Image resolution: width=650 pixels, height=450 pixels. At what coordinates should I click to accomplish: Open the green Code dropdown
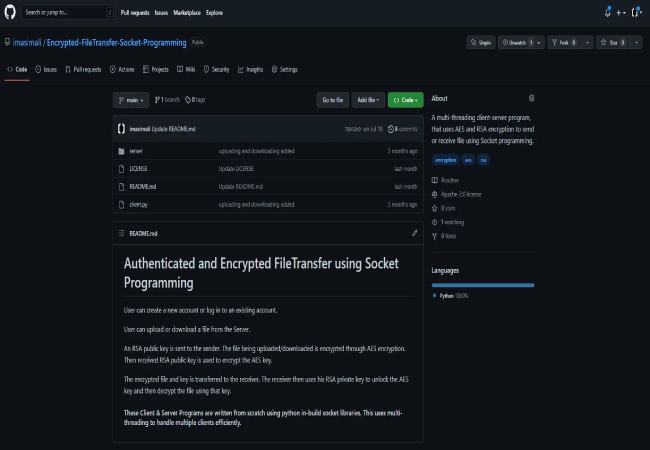pyautogui.click(x=405, y=100)
